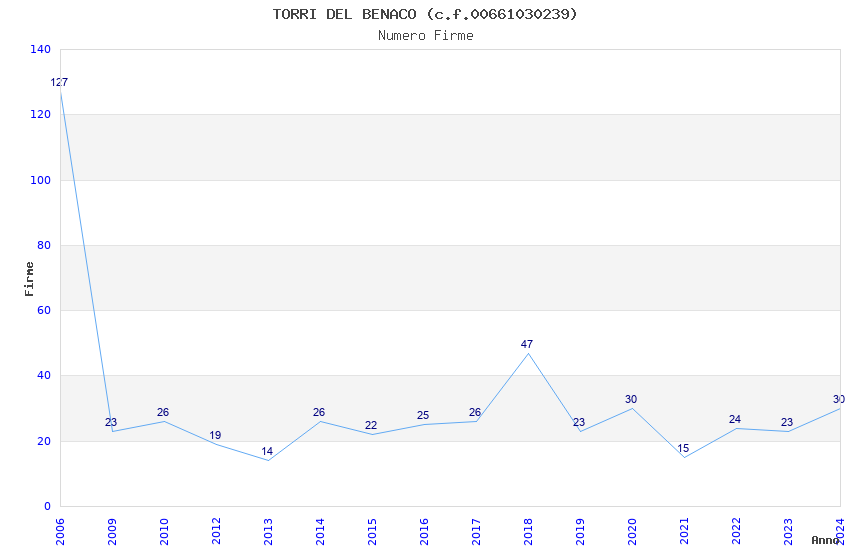The width and height of the screenshot is (850, 550).
Task: Select the 23 data label at 2023
Action: click(x=787, y=422)
